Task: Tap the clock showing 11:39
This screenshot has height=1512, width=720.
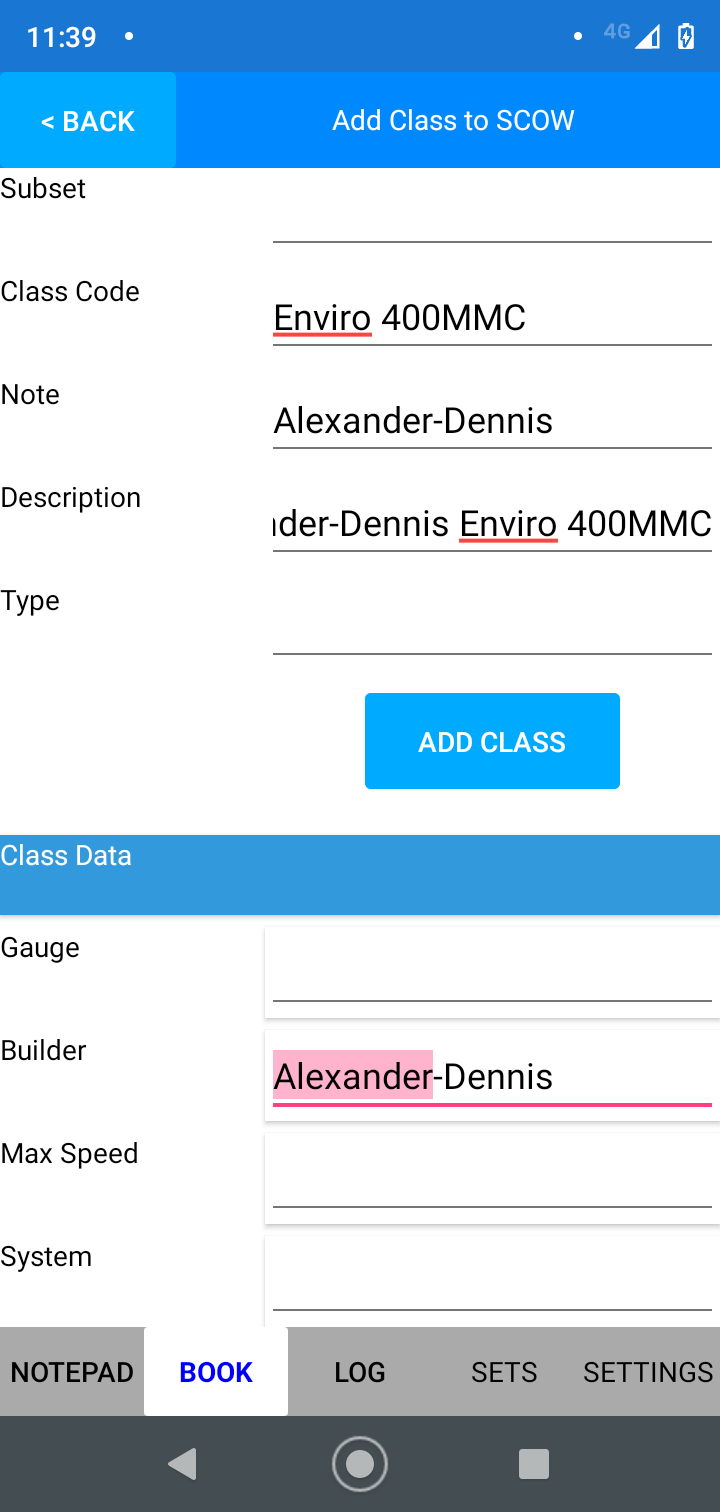Action: (x=63, y=36)
